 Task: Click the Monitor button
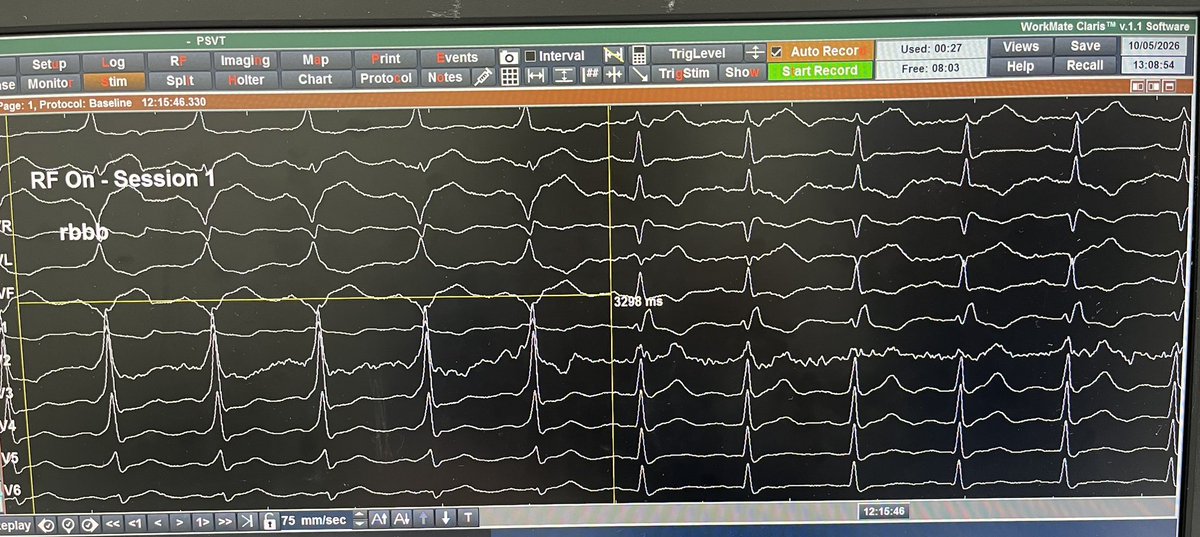pos(50,83)
